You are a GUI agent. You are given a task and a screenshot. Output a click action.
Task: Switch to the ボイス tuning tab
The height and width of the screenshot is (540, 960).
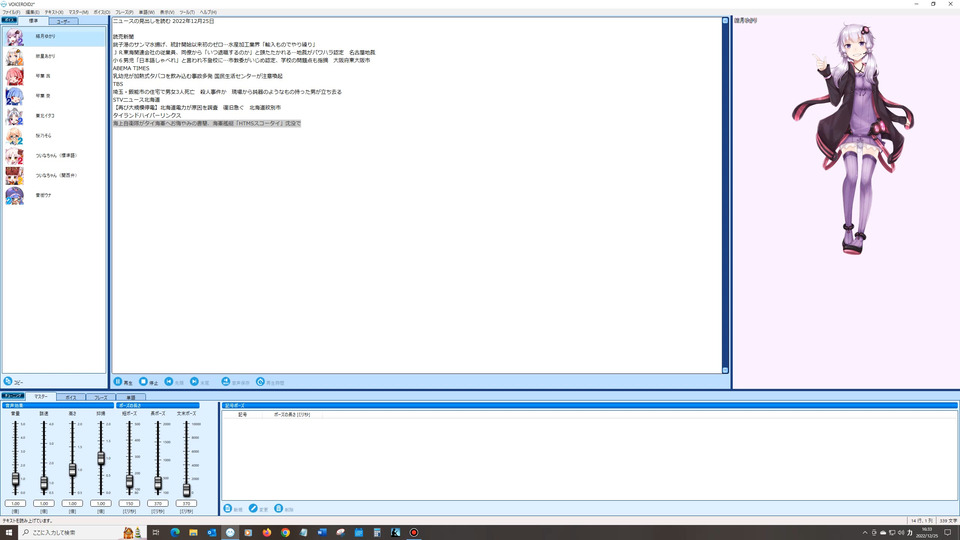coord(71,397)
